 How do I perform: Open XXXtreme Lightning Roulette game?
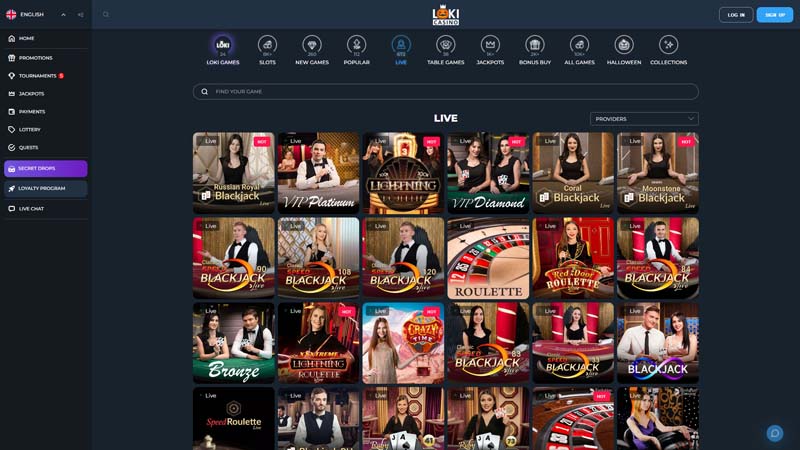coord(318,343)
